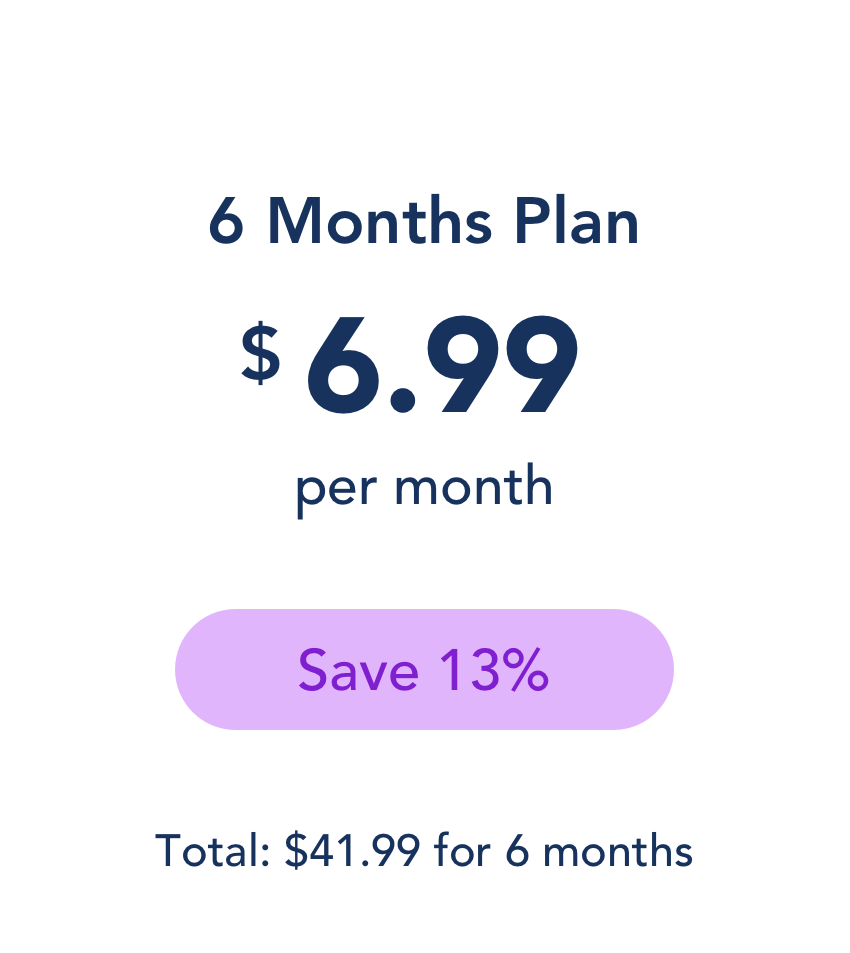Image resolution: width=850 pixels, height=953 pixels.
Task: Click 'for 6 months' in the total line
Action: tap(563, 850)
